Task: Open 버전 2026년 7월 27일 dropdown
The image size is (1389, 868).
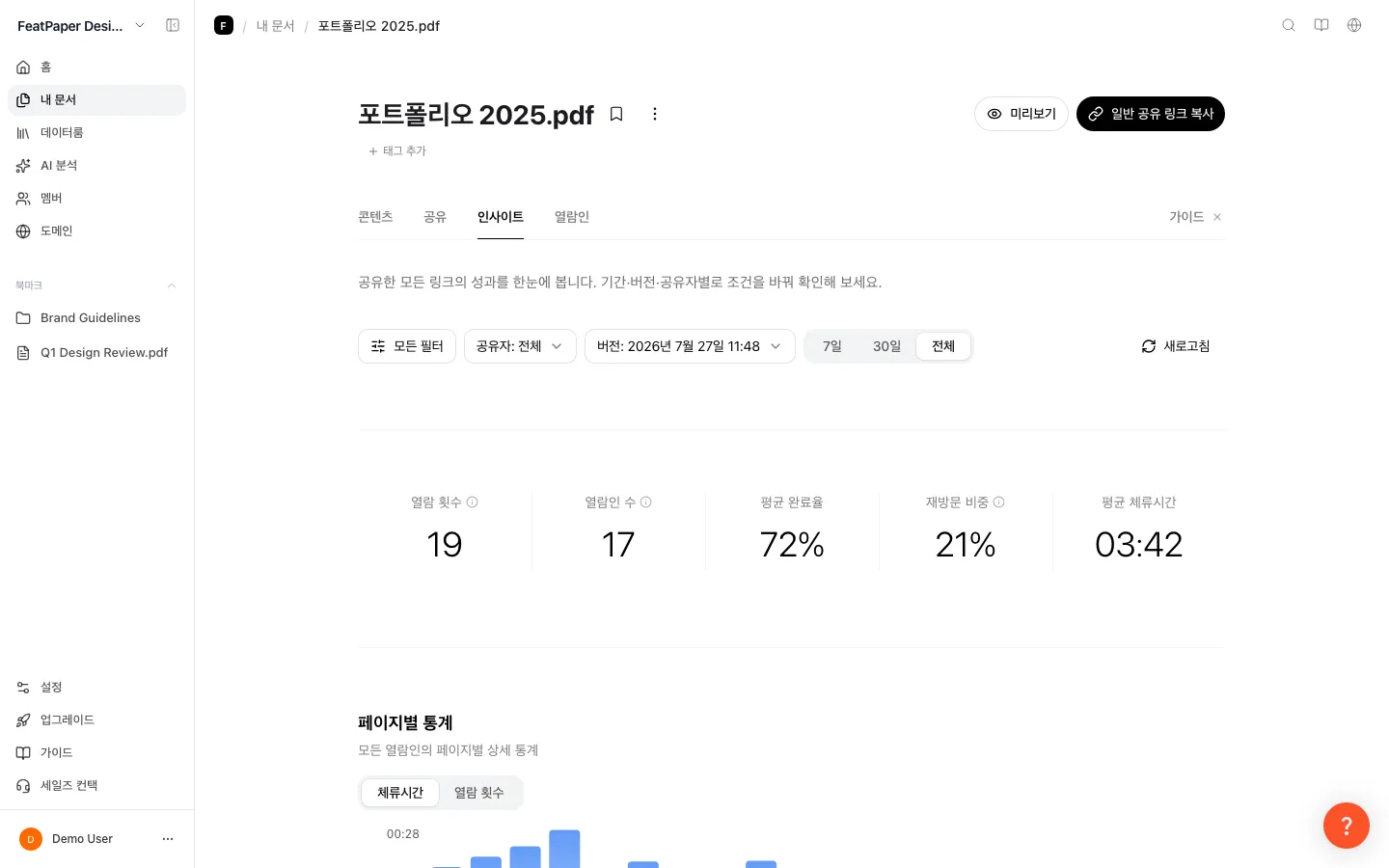Action: point(690,346)
